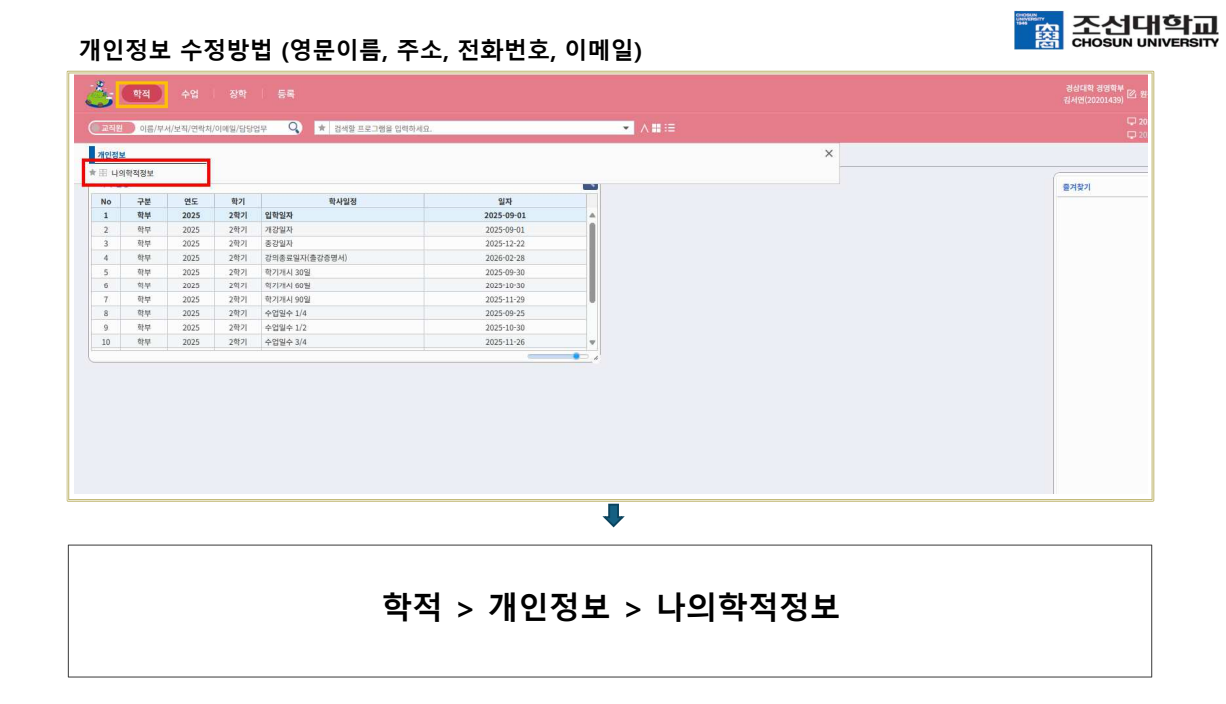This screenshot has height=704, width=1226.
Task: Focus the staff search input field
Action: coord(211,128)
